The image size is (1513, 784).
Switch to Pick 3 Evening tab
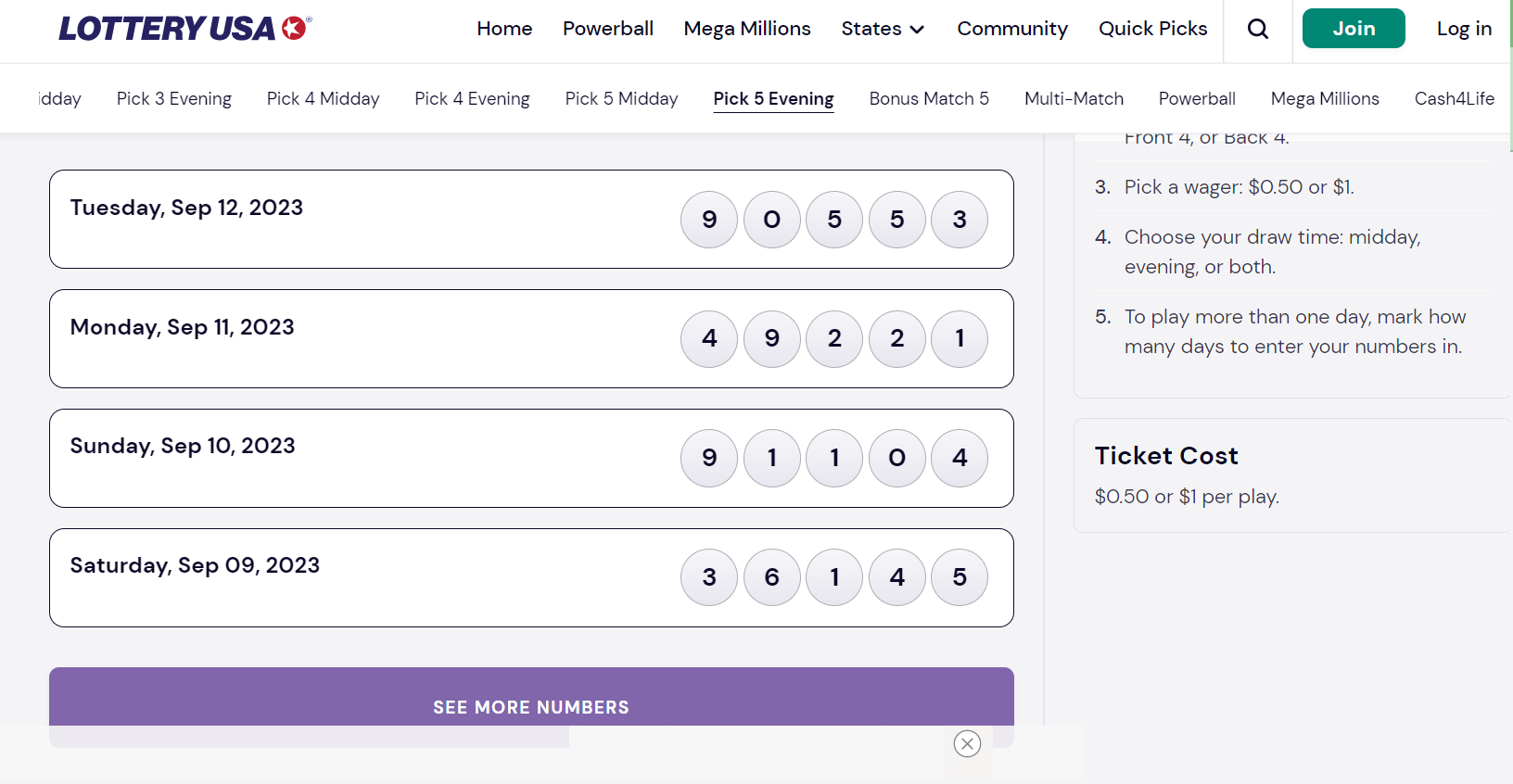(174, 98)
